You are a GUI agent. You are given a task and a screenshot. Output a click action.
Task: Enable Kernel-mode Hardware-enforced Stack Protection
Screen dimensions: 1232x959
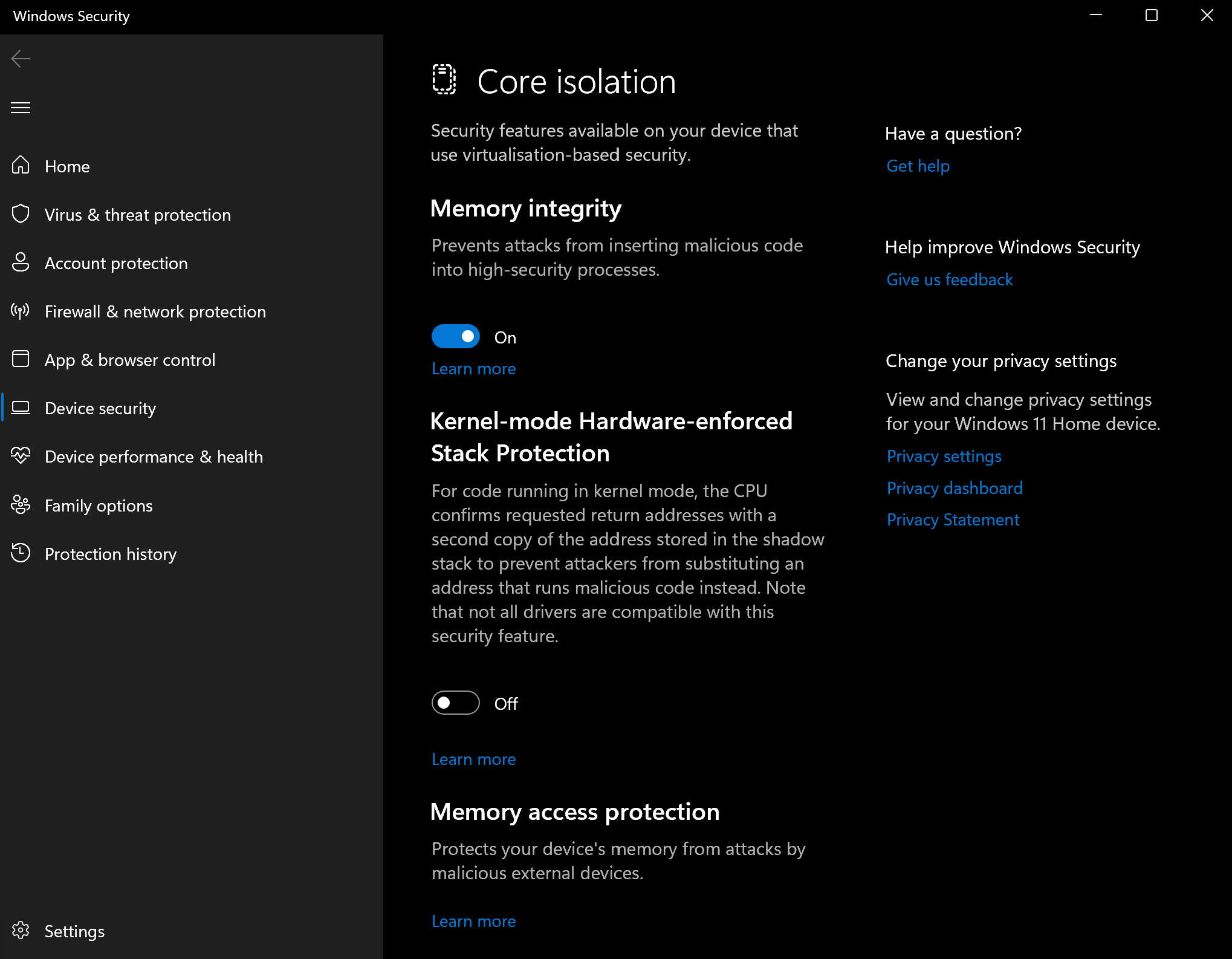coord(455,703)
